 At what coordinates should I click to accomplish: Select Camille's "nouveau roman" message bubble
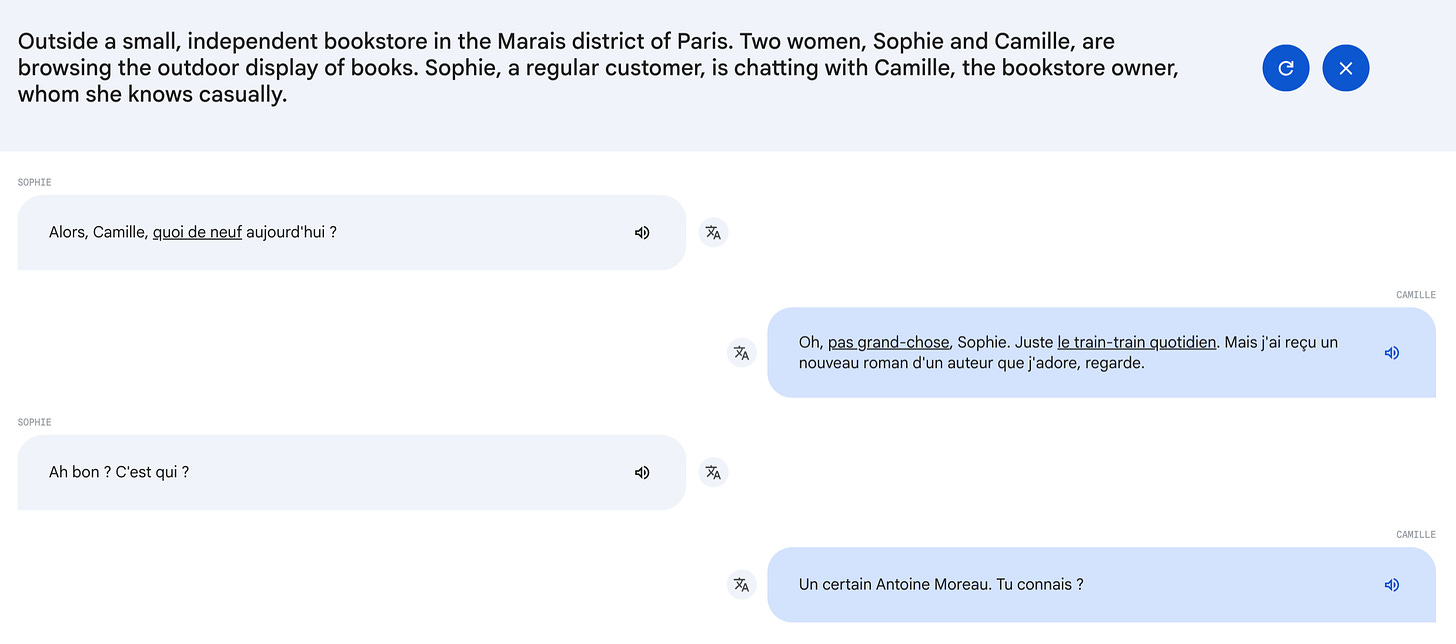(x=1101, y=352)
